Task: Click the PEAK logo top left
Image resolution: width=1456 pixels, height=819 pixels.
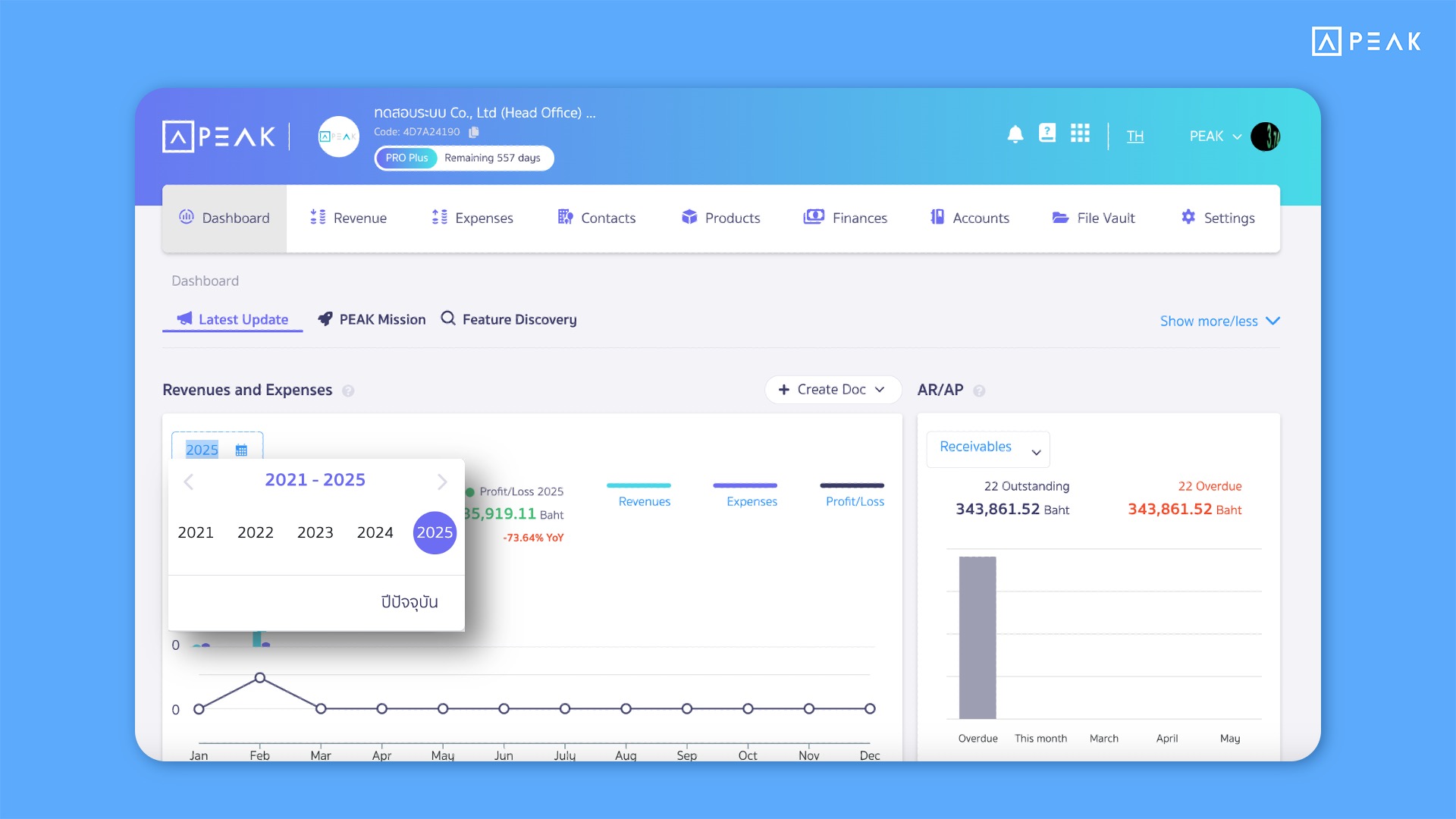Action: pos(218,136)
